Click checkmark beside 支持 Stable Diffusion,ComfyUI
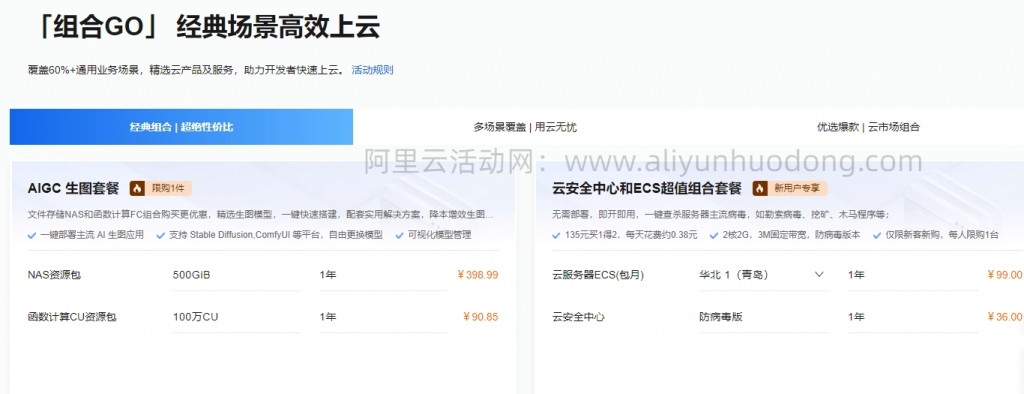1024x394 pixels. 161,235
